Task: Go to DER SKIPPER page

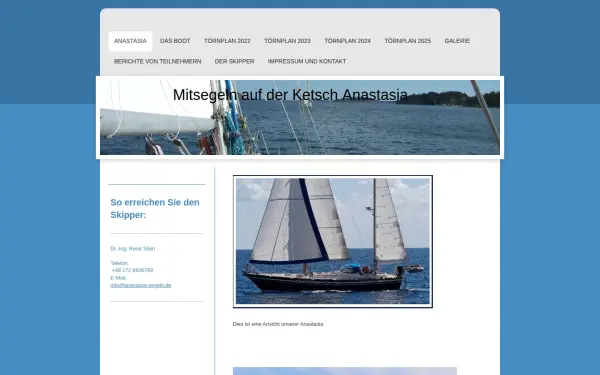Action: click(x=234, y=61)
